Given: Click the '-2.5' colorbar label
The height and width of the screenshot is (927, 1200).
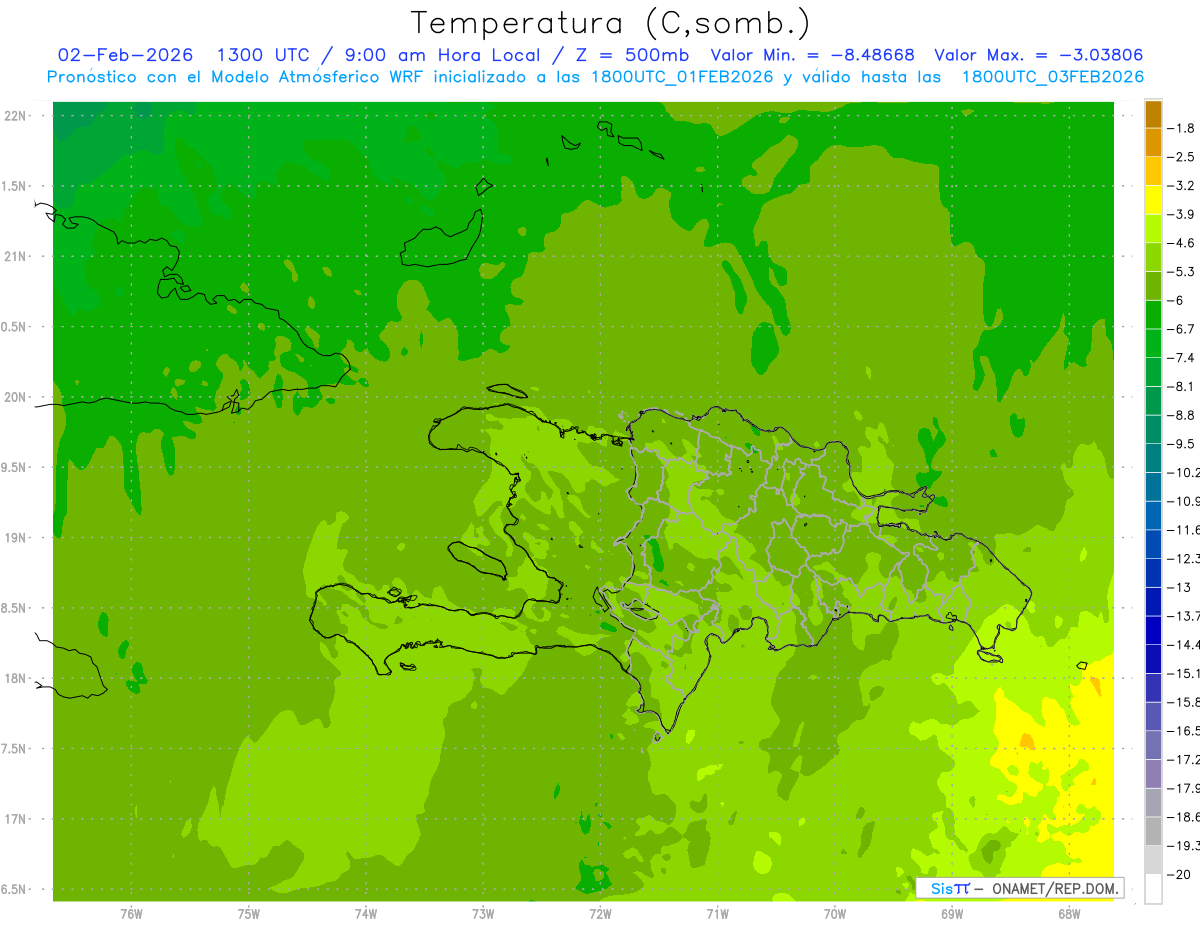Looking at the screenshot, I should (x=1181, y=157).
